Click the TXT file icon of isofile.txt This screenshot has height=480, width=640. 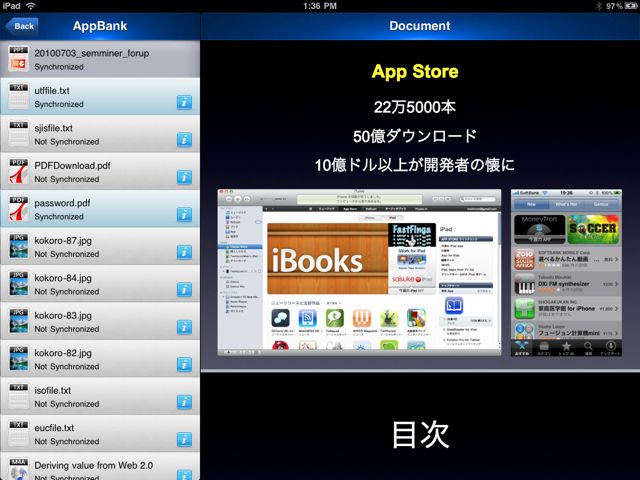tap(19, 396)
